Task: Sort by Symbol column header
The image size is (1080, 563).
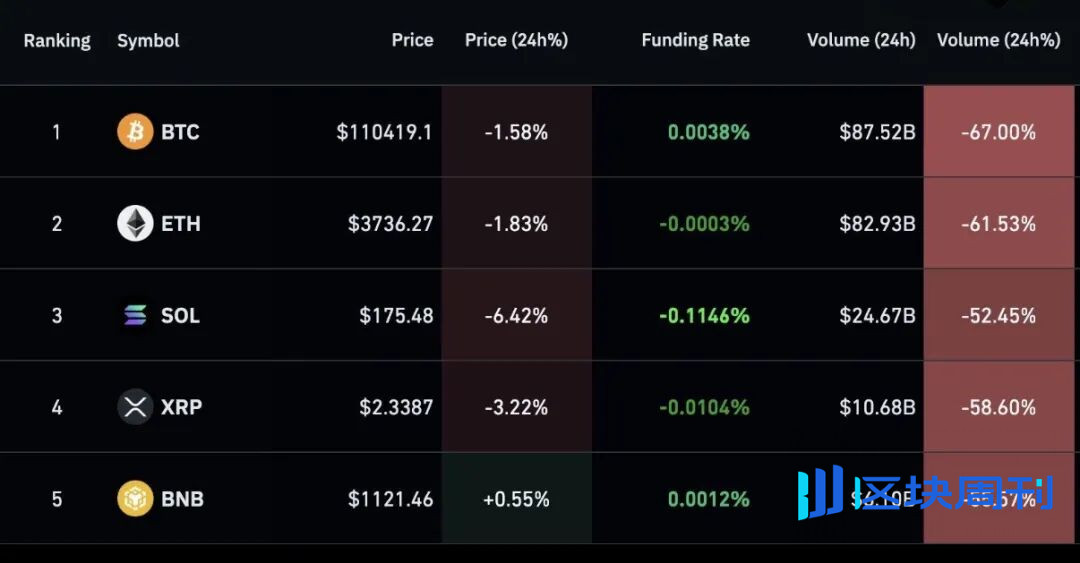Action: point(148,41)
